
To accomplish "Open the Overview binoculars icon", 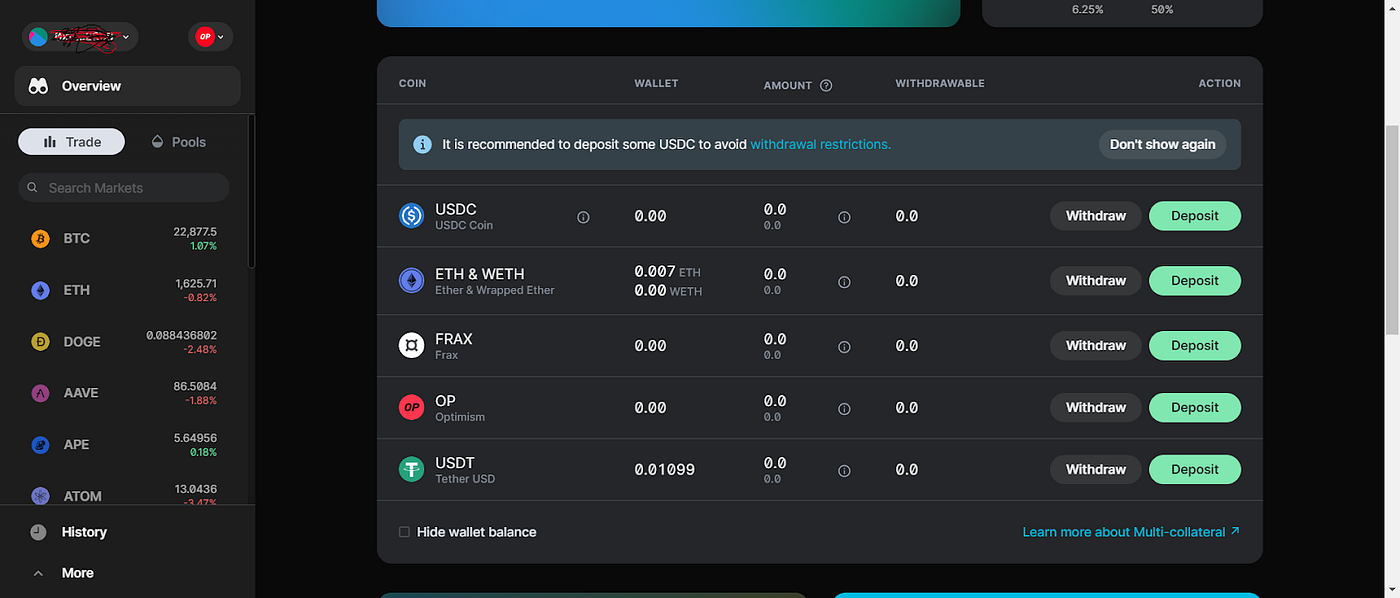I will point(38,86).
